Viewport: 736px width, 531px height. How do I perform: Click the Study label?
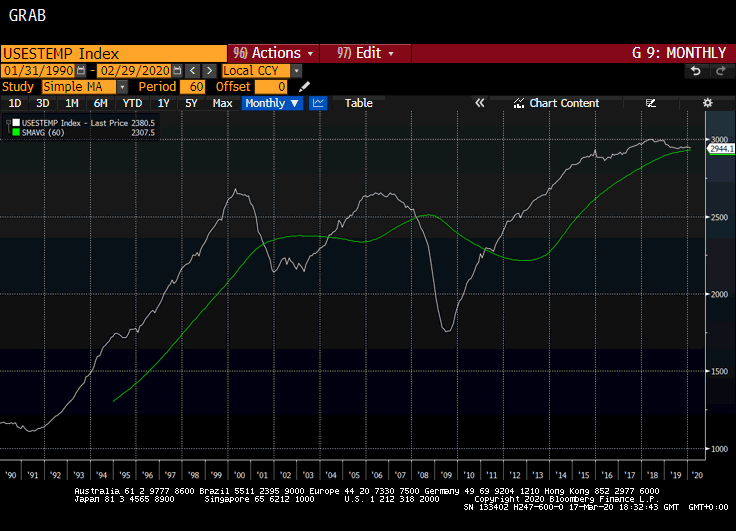click(x=18, y=87)
